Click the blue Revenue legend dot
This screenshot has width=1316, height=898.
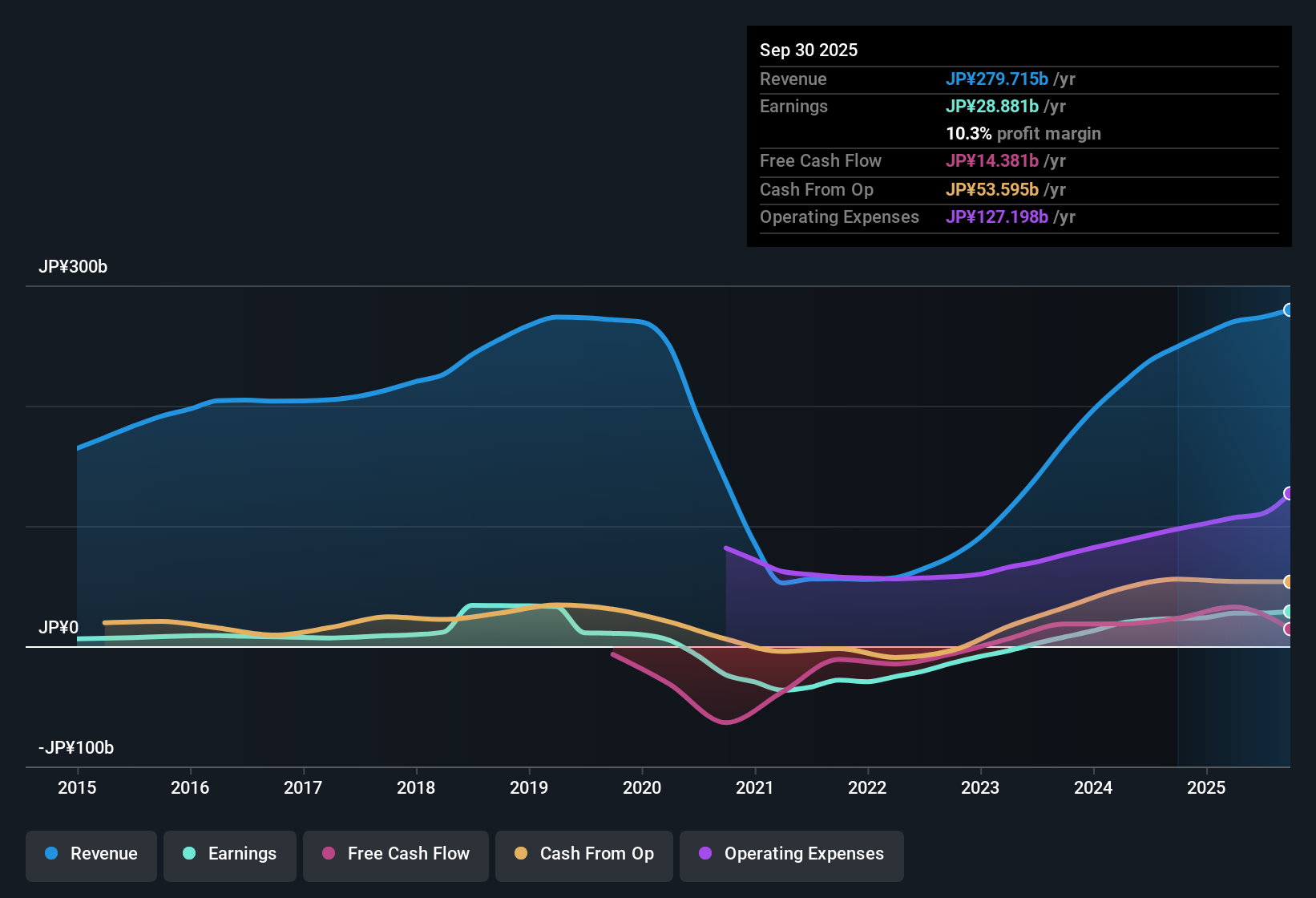50,854
